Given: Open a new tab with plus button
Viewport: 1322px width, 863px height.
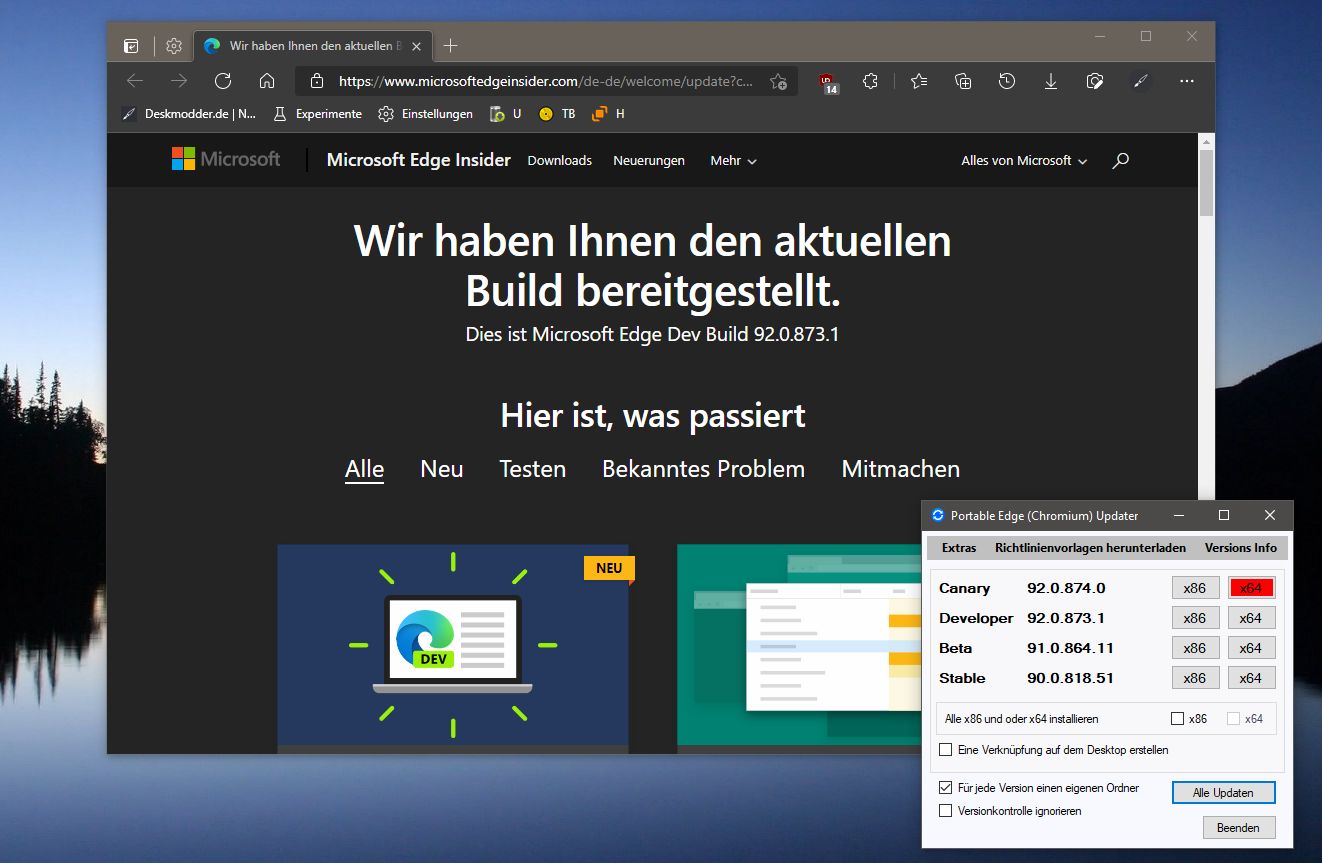Looking at the screenshot, I should click(x=451, y=46).
